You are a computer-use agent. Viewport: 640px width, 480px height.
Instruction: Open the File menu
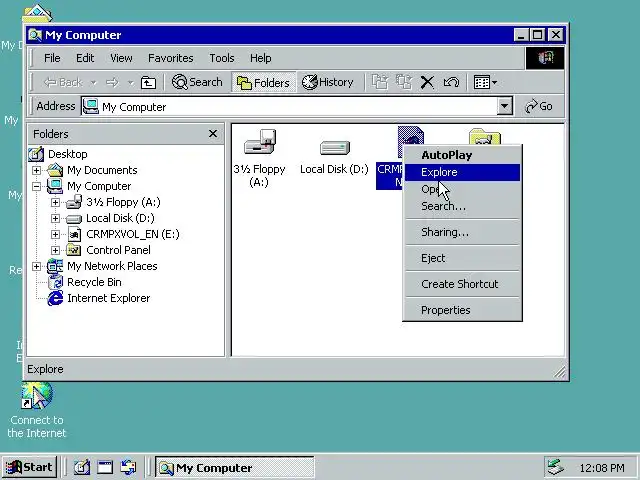(52, 58)
